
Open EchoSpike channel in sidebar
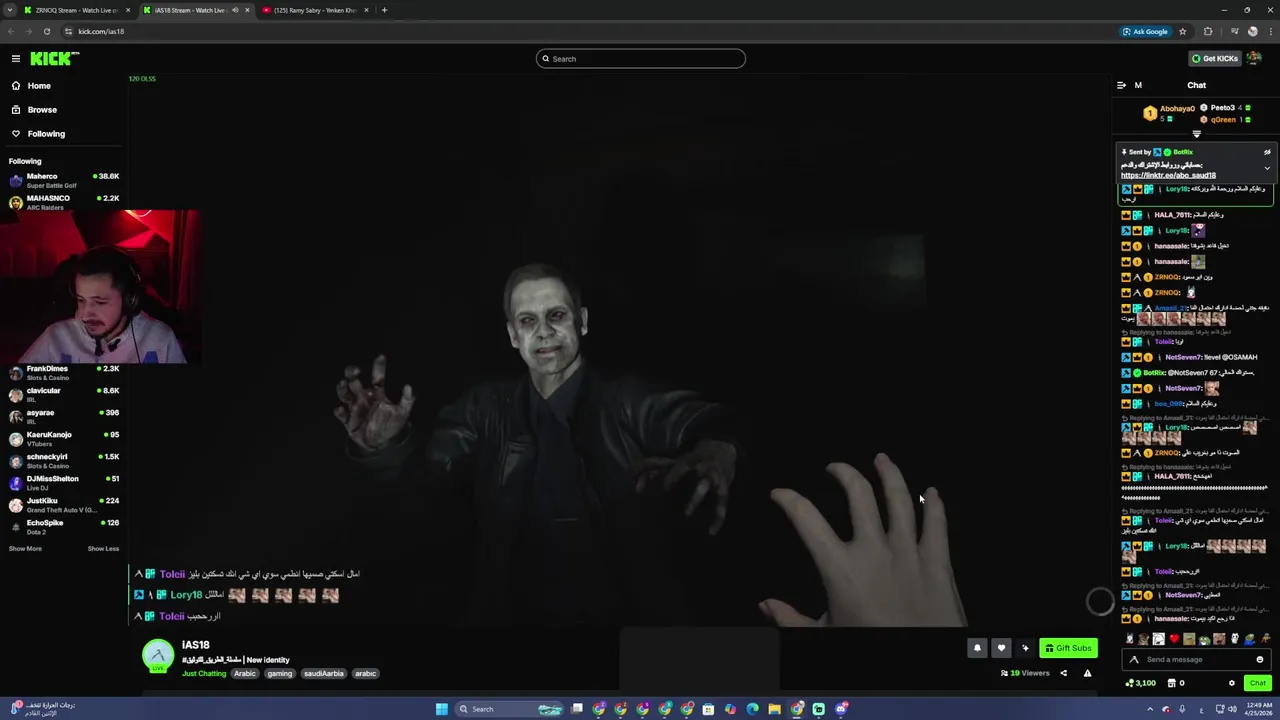click(62, 527)
